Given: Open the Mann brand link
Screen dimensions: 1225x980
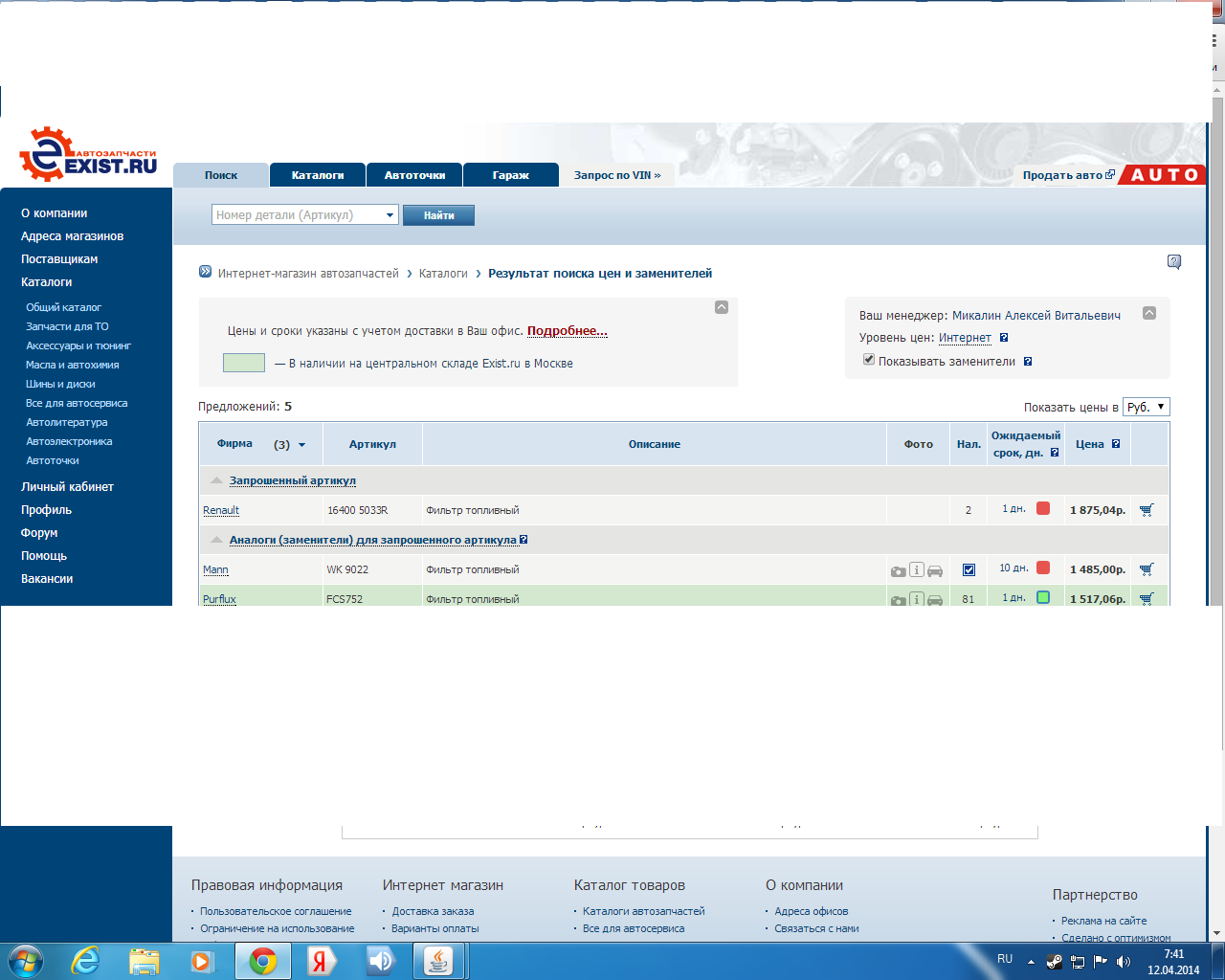Looking at the screenshot, I should tap(215, 569).
